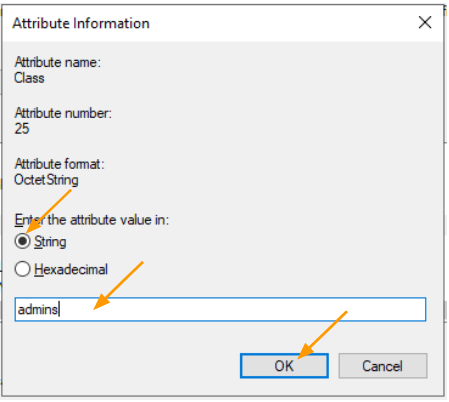Dismiss the dialog using Cancel
Image resolution: width=449 pixels, height=402 pixels.
pyautogui.click(x=383, y=366)
